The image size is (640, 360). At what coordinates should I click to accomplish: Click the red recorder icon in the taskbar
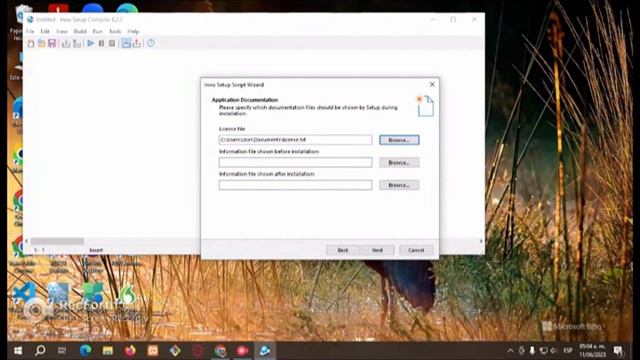[242, 351]
